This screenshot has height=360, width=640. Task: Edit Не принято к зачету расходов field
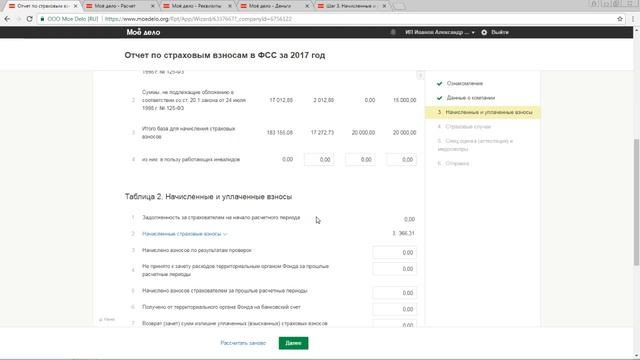395,269
